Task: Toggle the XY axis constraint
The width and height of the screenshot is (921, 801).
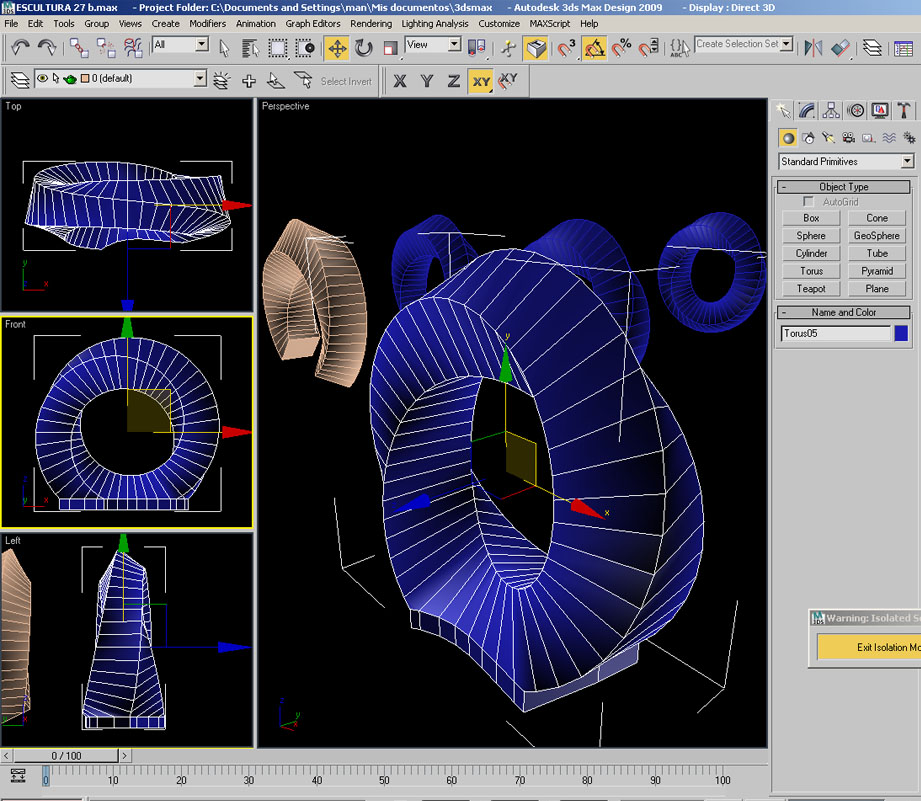Action: pos(481,81)
